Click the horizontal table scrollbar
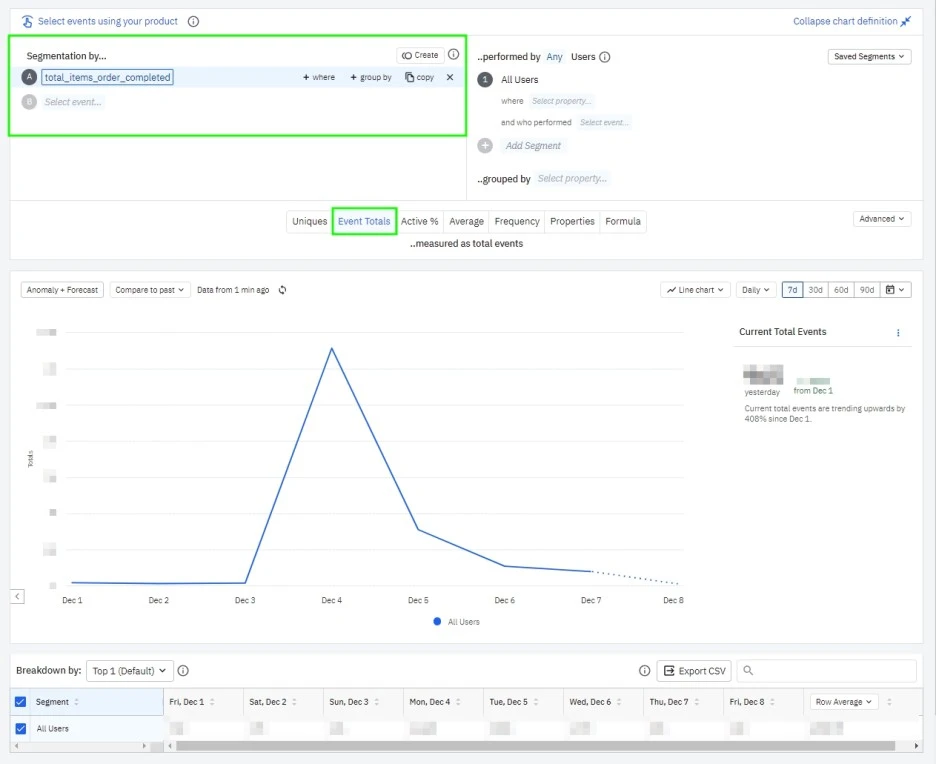Screen dimensions: 936x764 click(x=535, y=745)
